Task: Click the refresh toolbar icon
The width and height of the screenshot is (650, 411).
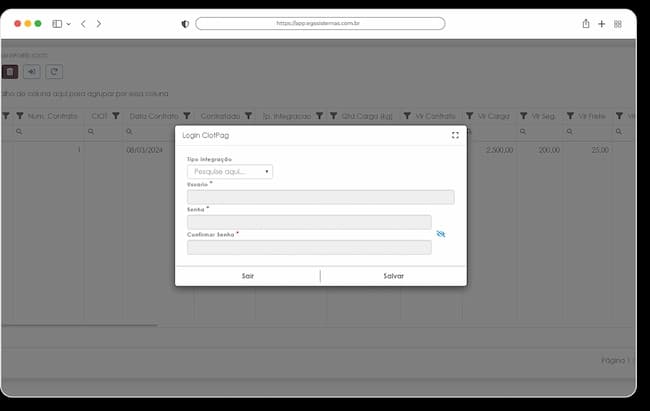Action: coord(54,72)
